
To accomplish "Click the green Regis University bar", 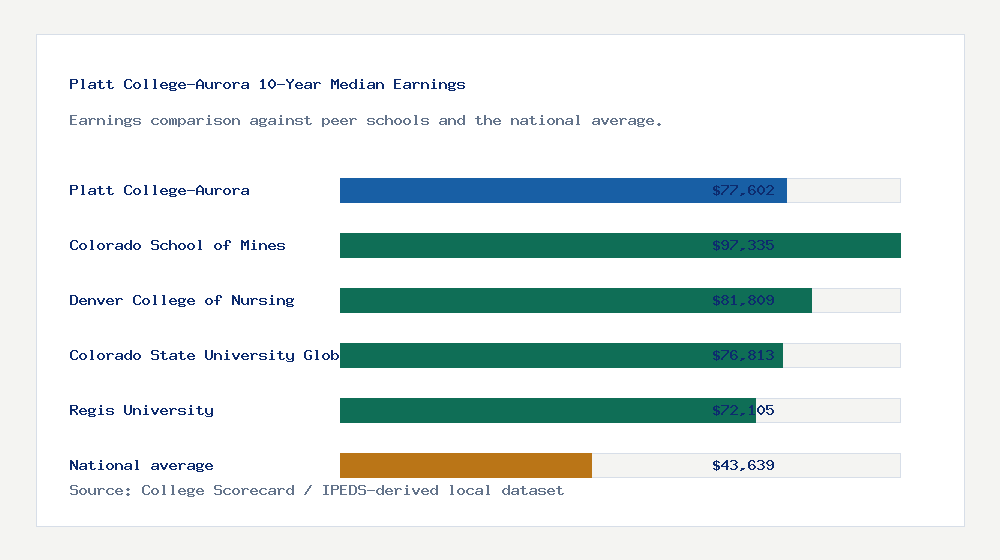I will coord(548,410).
